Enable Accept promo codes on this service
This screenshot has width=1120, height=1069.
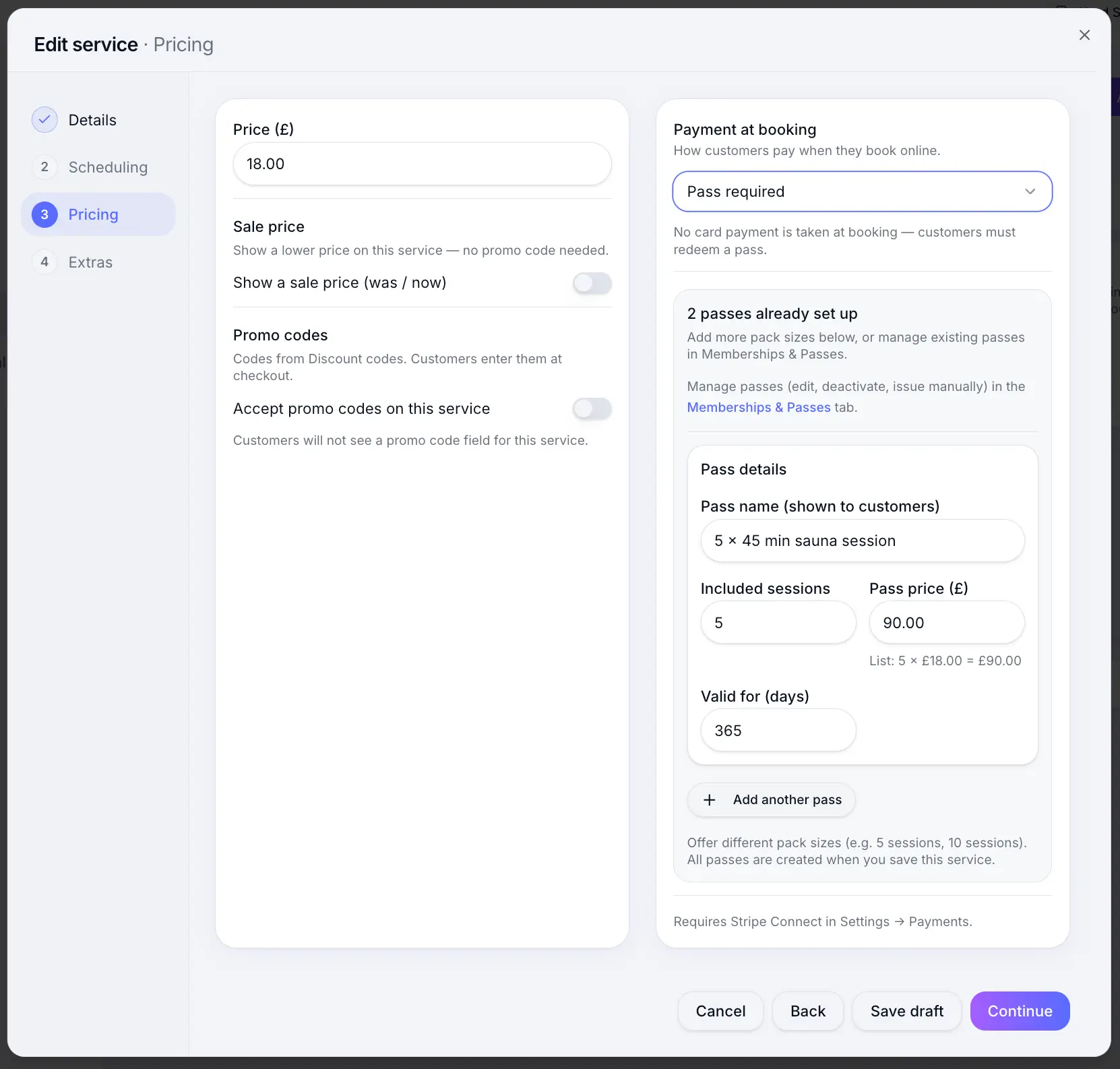pos(592,408)
